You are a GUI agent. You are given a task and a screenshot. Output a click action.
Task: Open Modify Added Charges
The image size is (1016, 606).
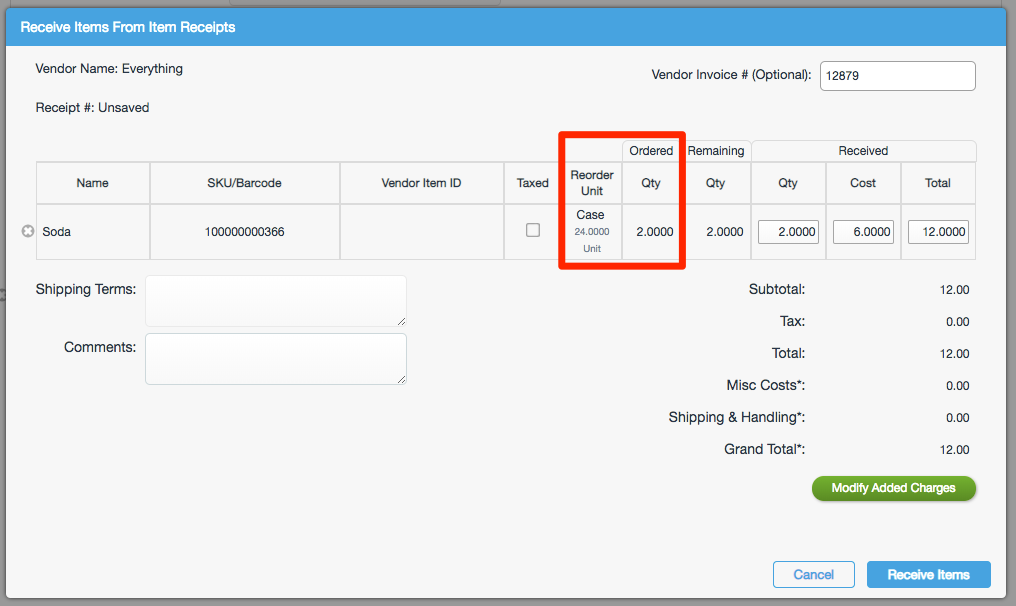pos(893,488)
